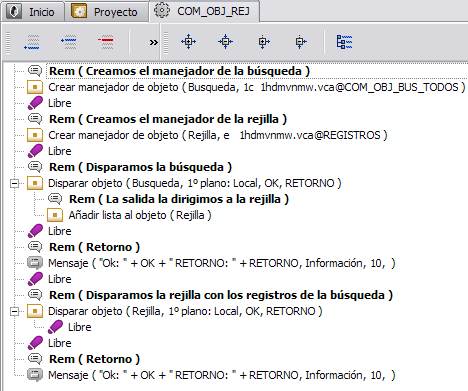Screen dimensions: 468x391
Task: Collapse the Disparar objeto Busqueda node
Action: 14,183
